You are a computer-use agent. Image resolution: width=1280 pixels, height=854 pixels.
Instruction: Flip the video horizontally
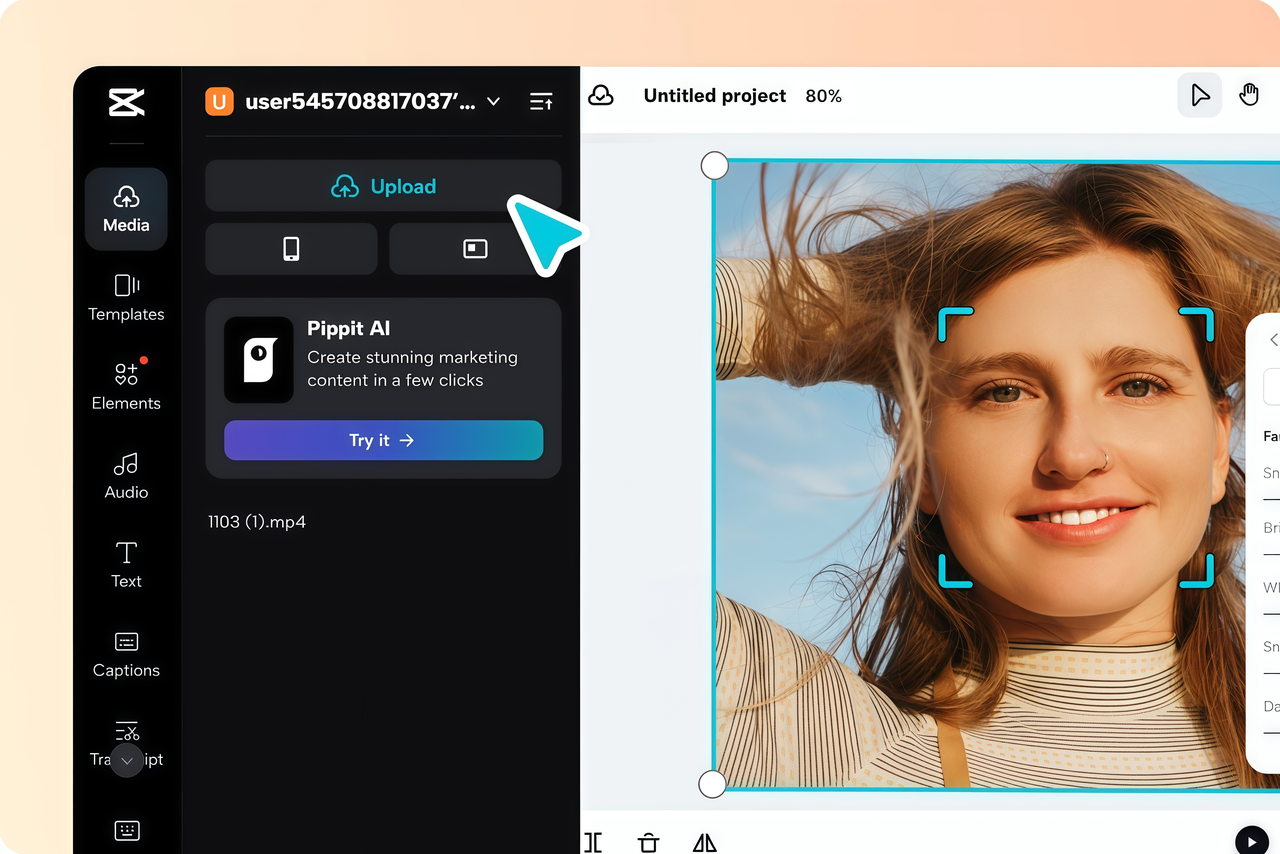(x=704, y=843)
